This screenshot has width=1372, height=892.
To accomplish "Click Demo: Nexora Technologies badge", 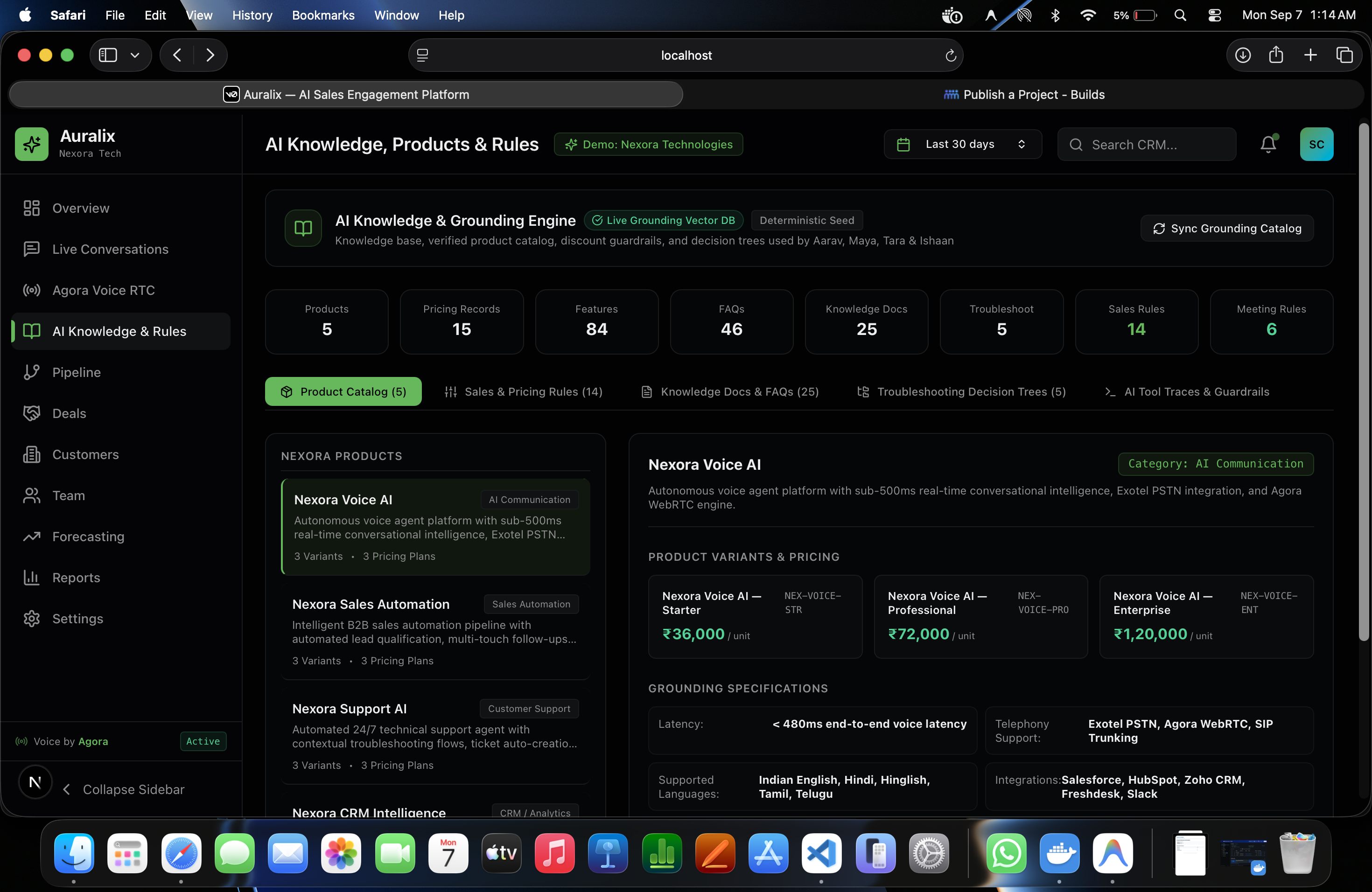I will point(648,144).
